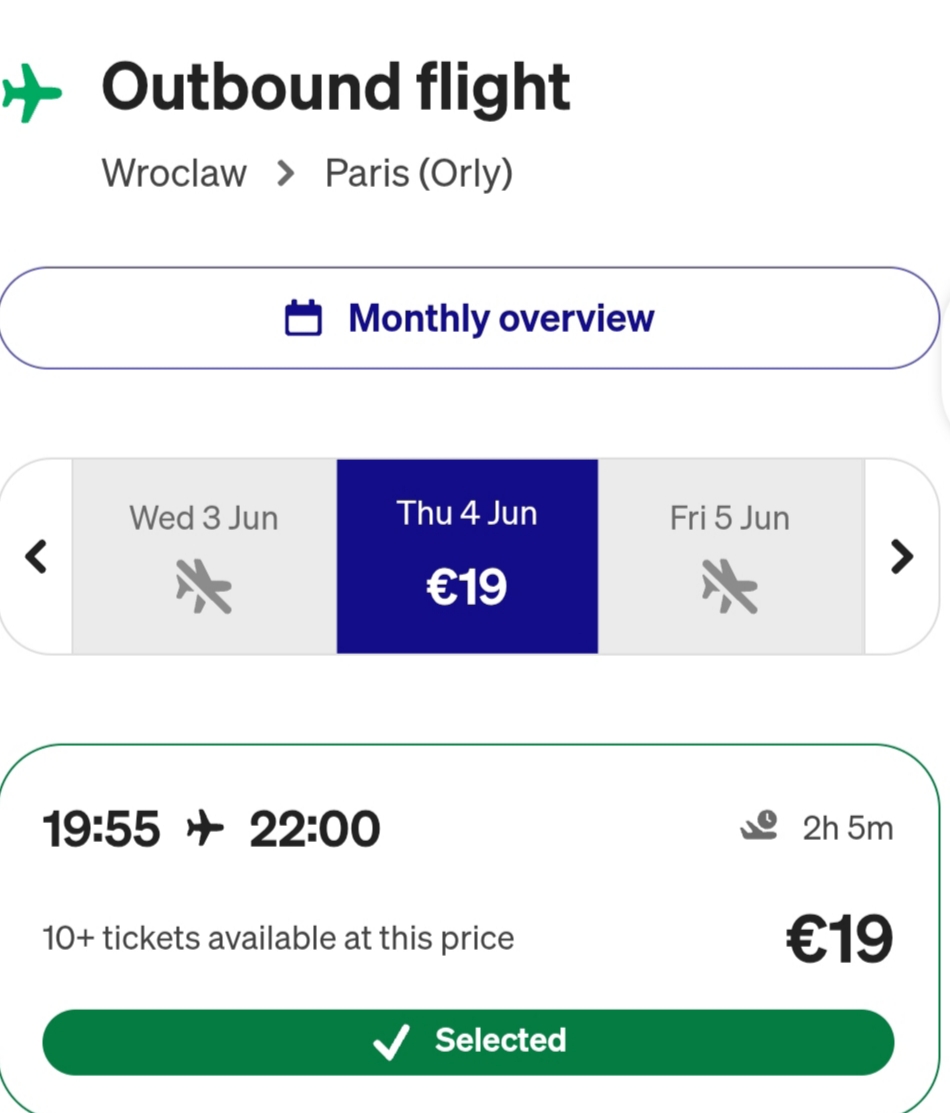The height and width of the screenshot is (1113, 950).
Task: Click the calendar icon in Monthly overview
Action: [x=303, y=317]
